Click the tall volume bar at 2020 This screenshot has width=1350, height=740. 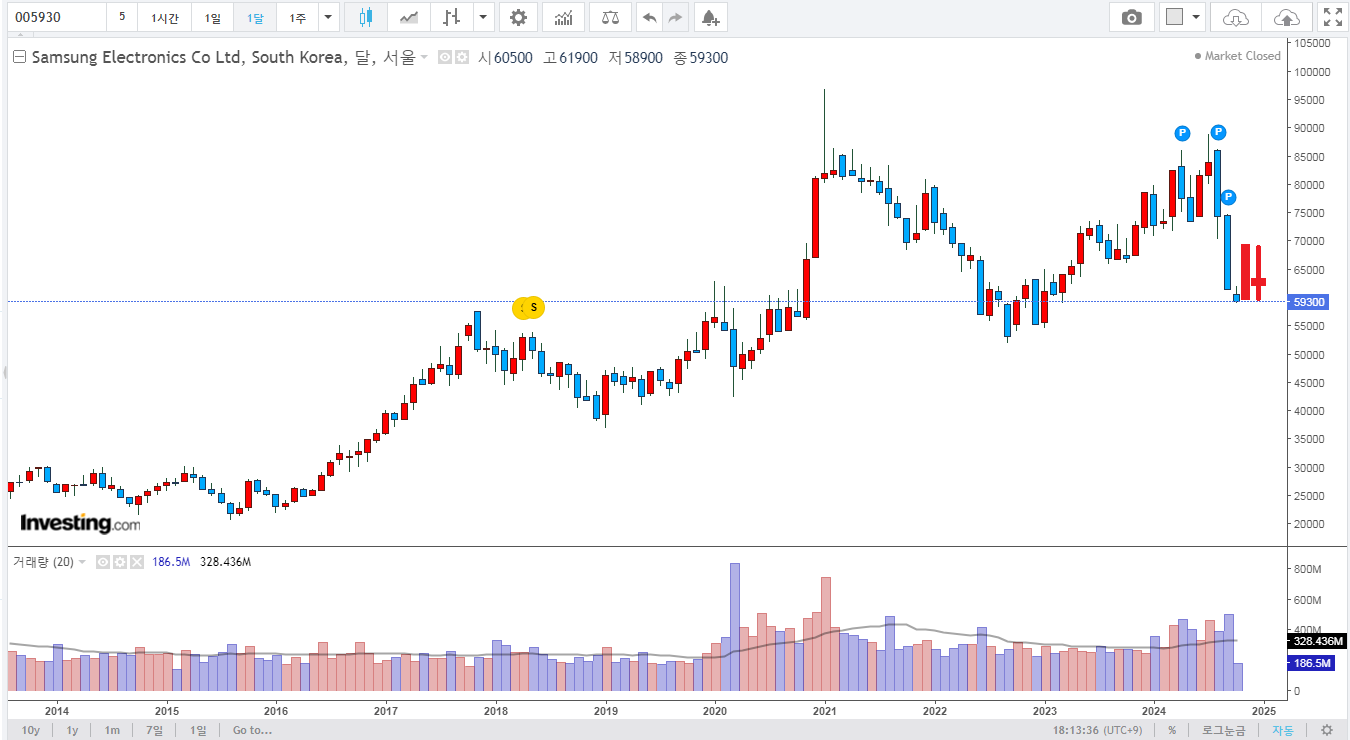click(735, 627)
